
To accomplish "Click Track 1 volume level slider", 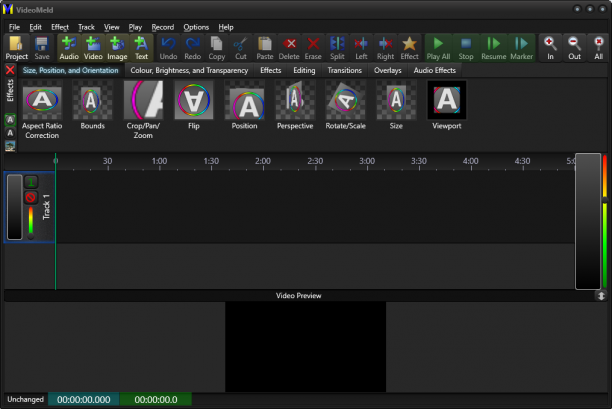I will 30,223.
